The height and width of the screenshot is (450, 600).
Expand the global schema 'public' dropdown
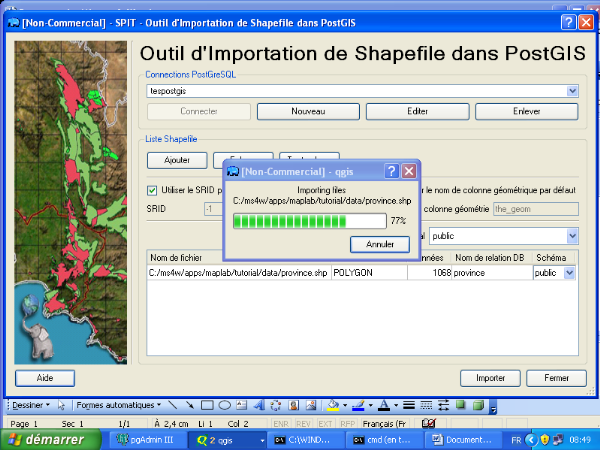pyautogui.click(x=572, y=236)
